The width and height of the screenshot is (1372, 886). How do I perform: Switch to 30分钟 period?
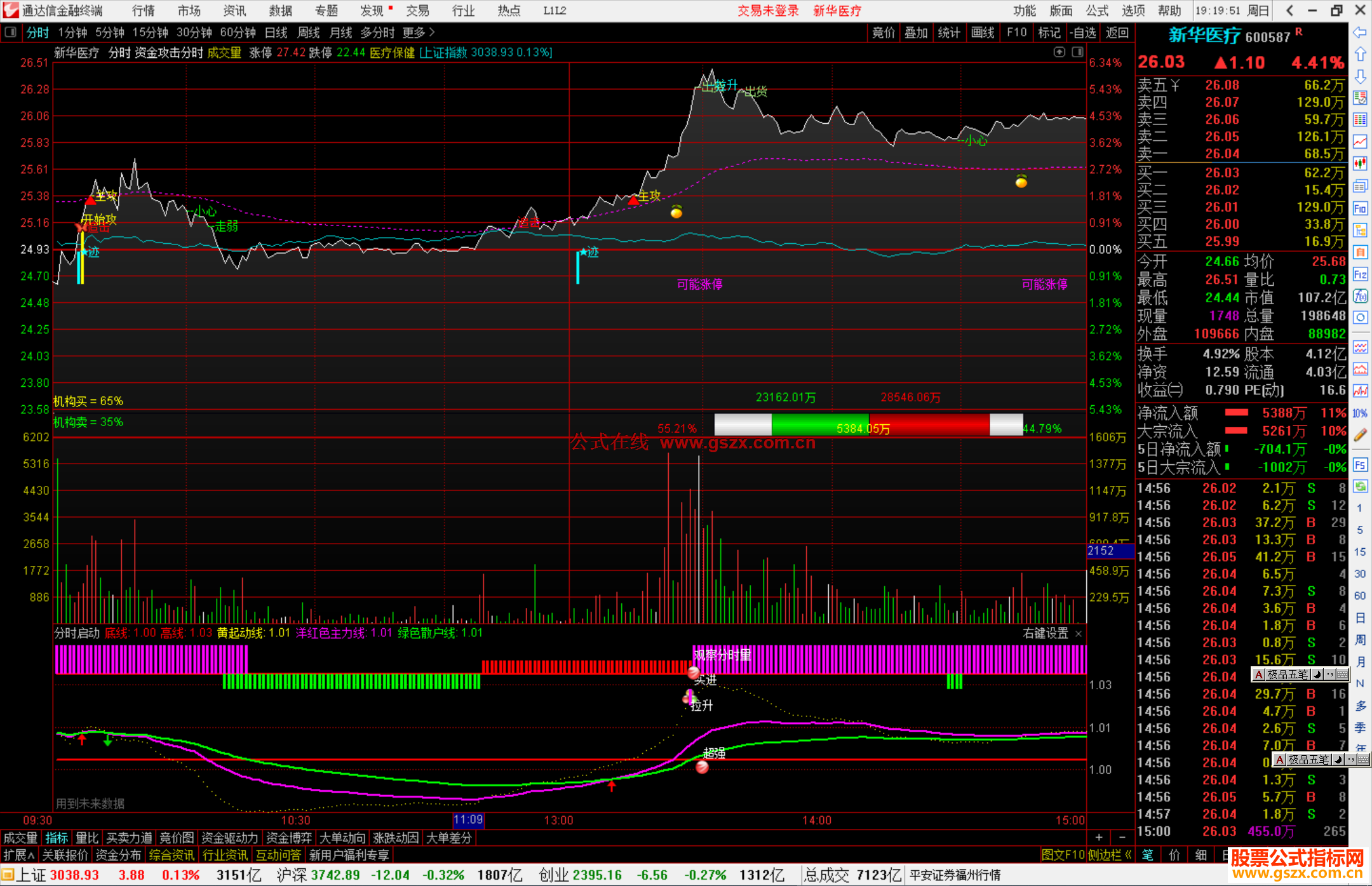[x=194, y=32]
